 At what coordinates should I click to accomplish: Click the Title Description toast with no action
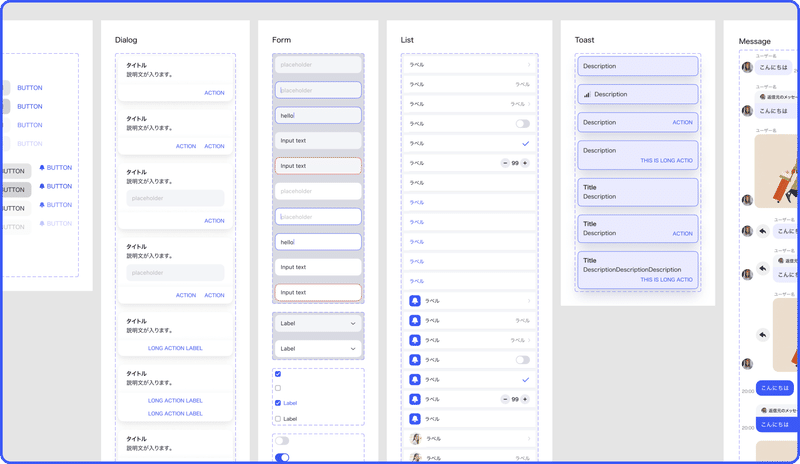coord(638,192)
